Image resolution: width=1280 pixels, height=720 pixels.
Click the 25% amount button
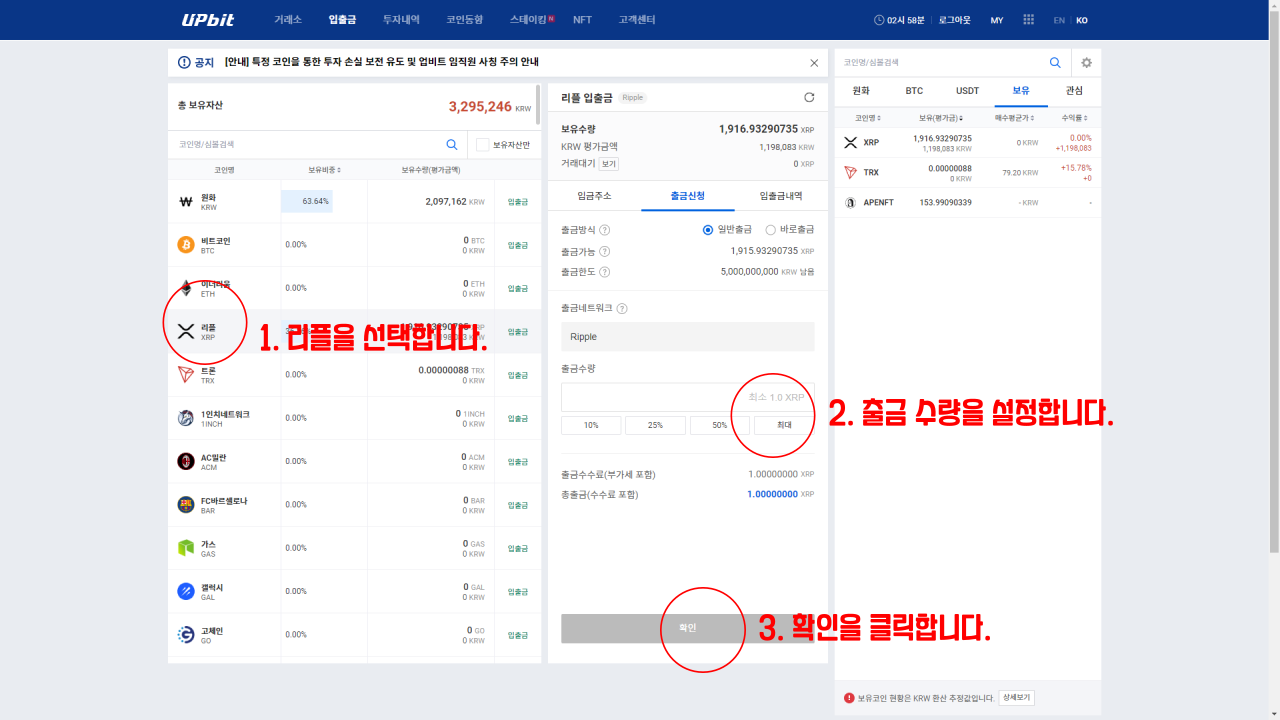tap(655, 425)
